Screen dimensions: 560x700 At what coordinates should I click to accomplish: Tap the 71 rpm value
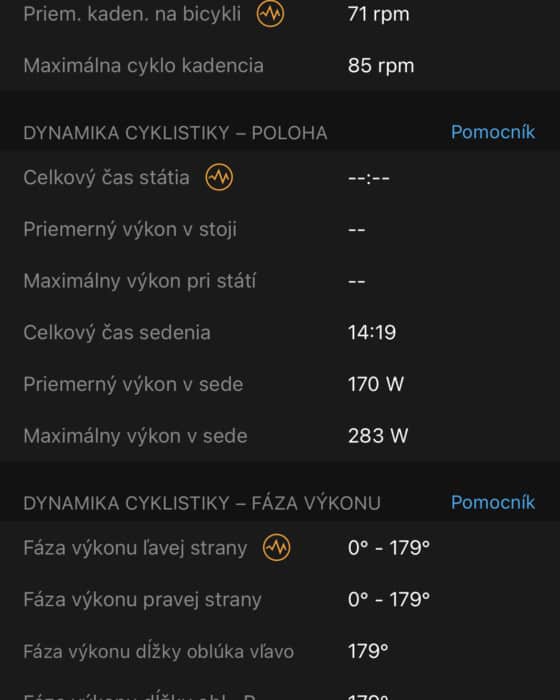(x=379, y=14)
